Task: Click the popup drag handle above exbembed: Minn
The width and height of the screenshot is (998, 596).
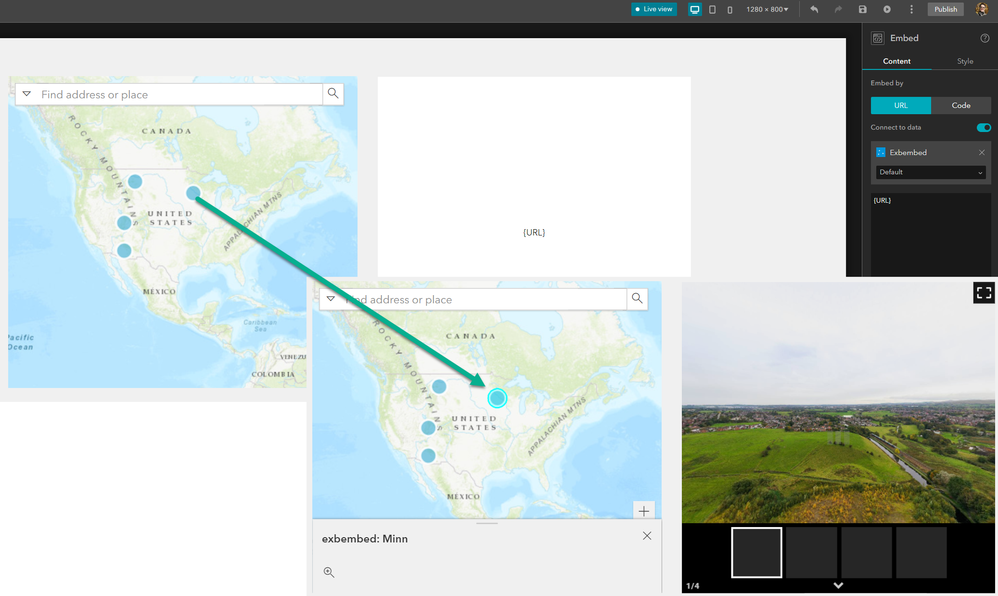Action: tap(487, 523)
